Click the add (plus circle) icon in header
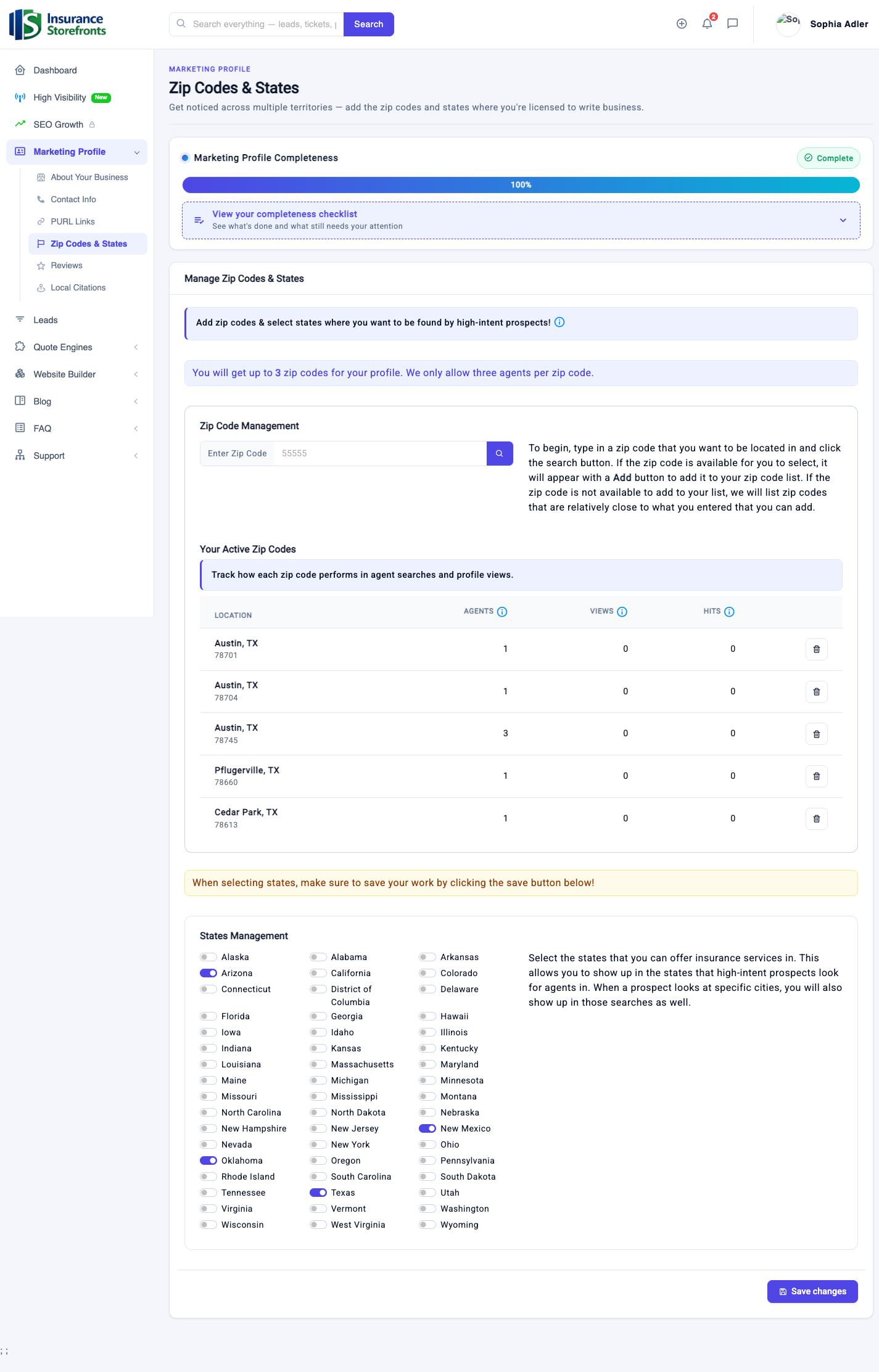Image resolution: width=879 pixels, height=1372 pixels. tap(682, 23)
